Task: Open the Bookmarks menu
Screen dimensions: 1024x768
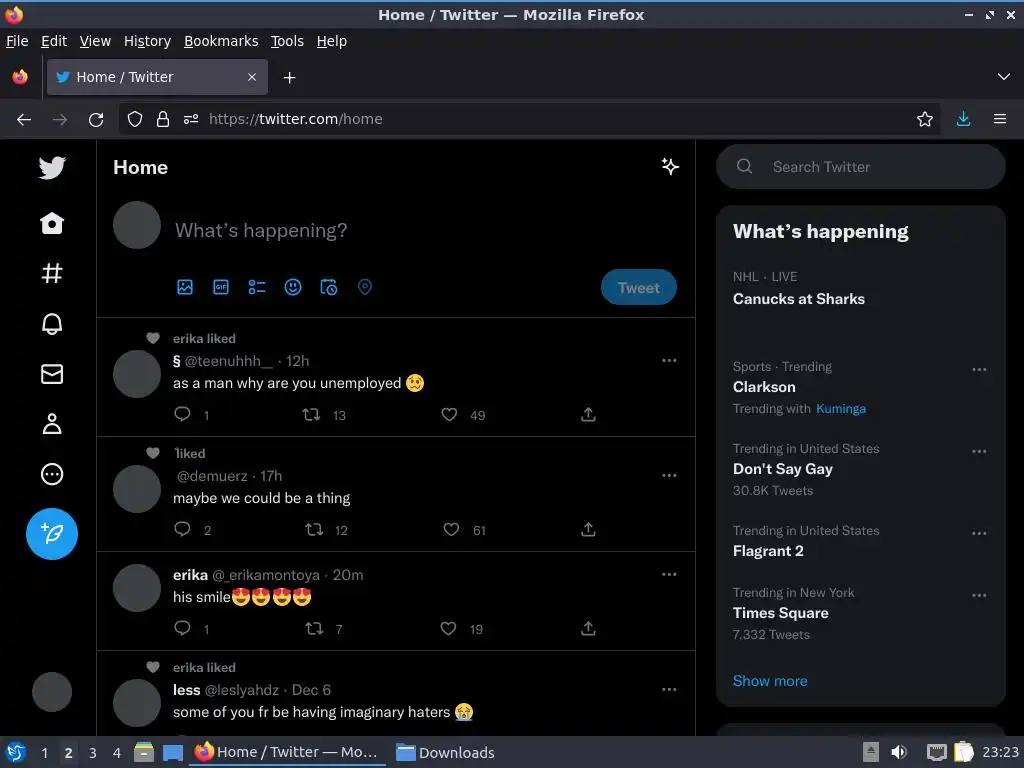Action: coord(221,41)
